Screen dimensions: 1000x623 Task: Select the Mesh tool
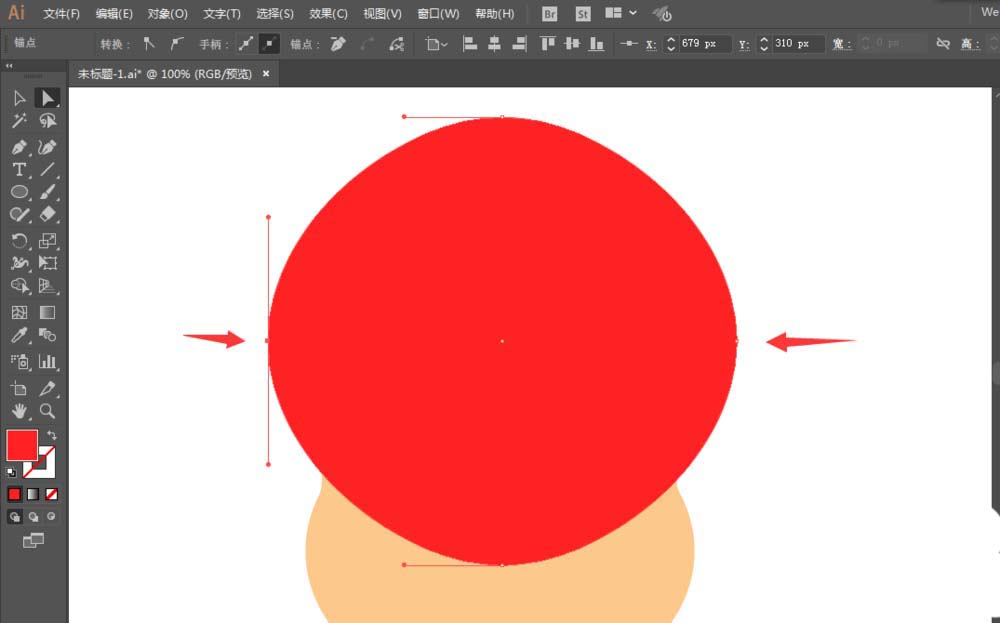pos(19,312)
